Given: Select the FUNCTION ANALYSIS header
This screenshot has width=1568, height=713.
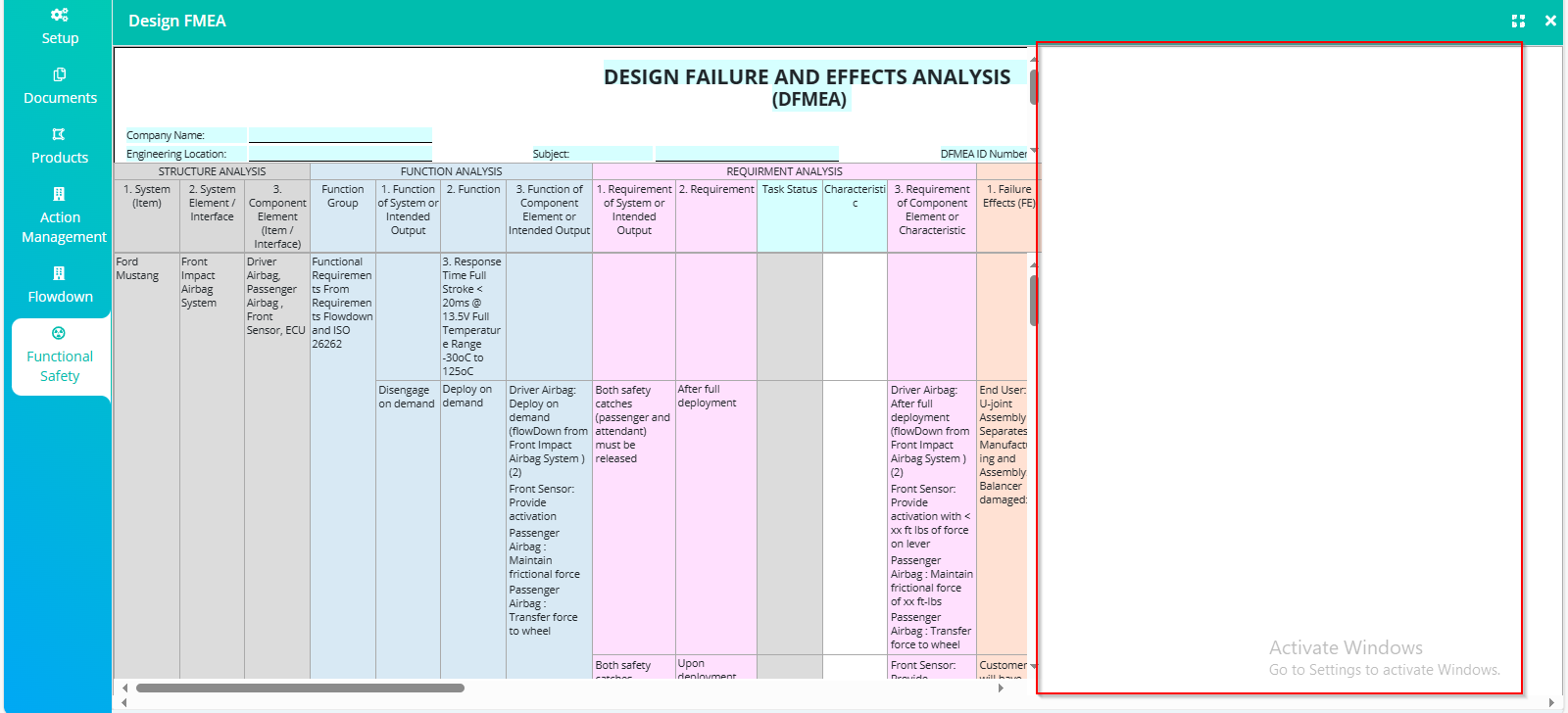Looking at the screenshot, I should 451,171.
